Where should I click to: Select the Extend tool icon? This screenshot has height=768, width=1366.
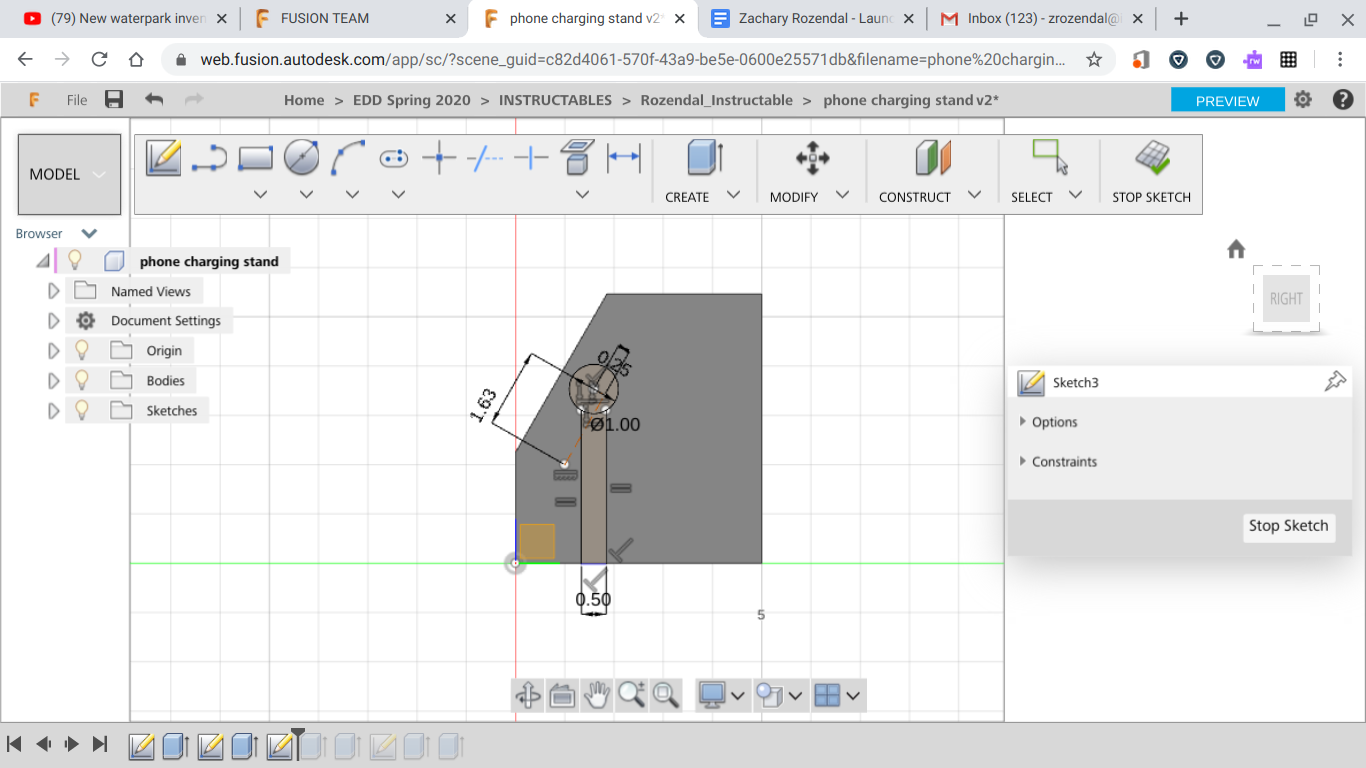(531, 158)
